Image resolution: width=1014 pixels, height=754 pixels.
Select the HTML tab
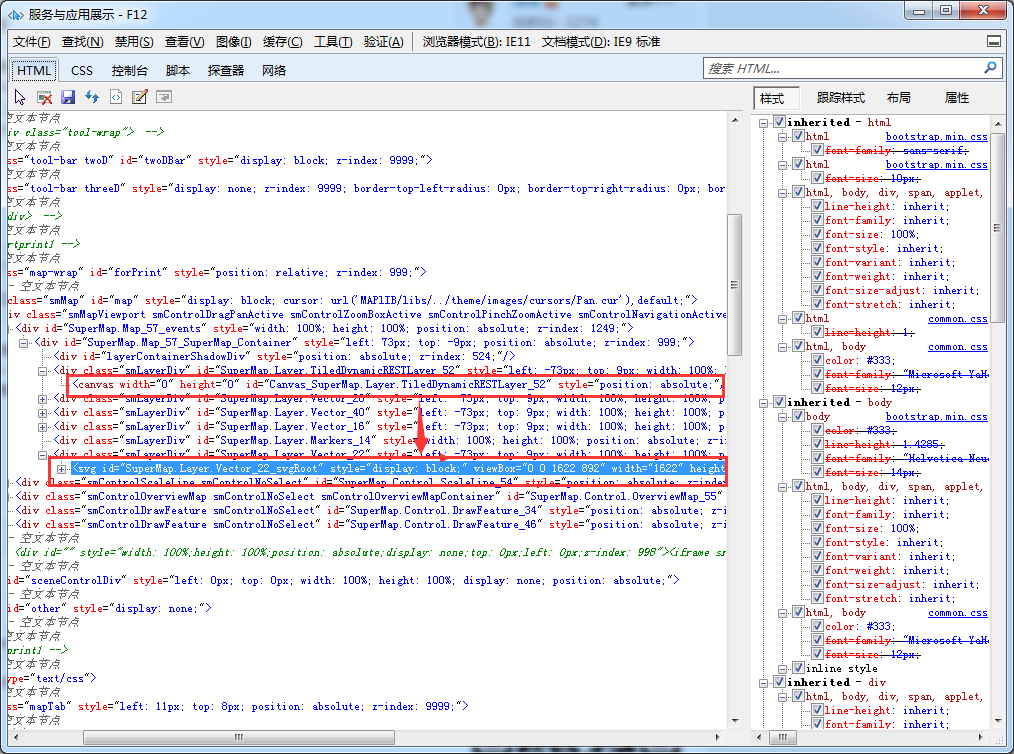[34, 70]
